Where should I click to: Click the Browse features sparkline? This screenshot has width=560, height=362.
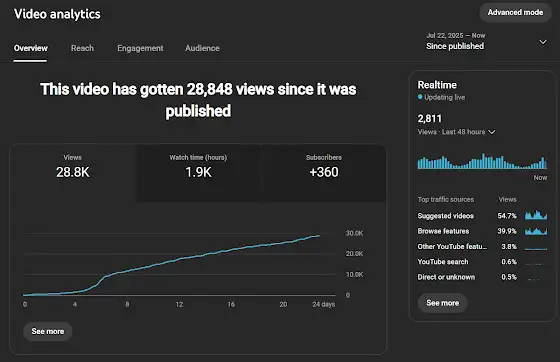[536, 231]
